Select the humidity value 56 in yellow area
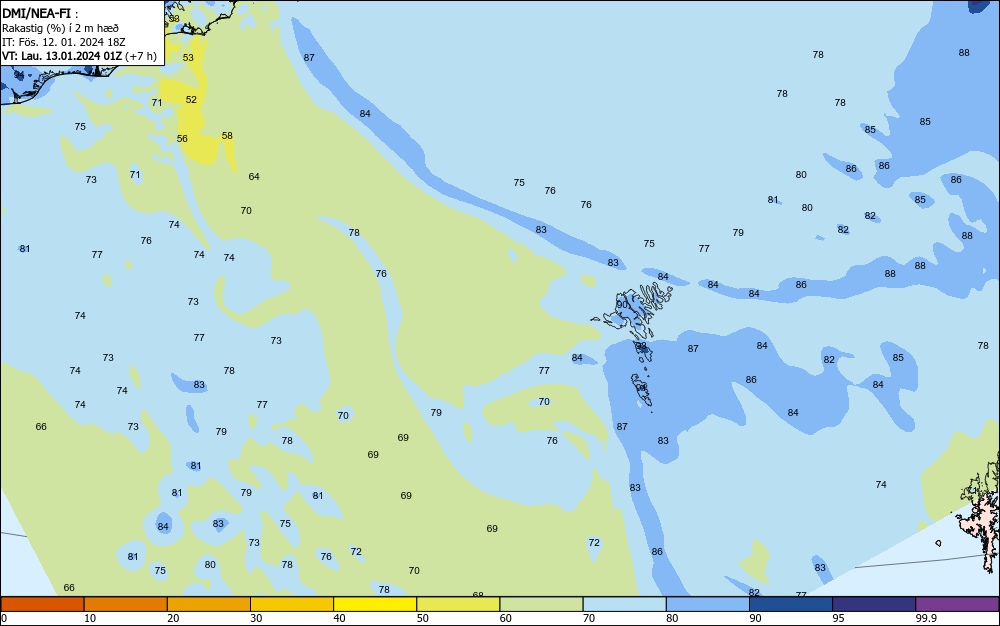Screen dimensions: 1000x626 (182, 138)
